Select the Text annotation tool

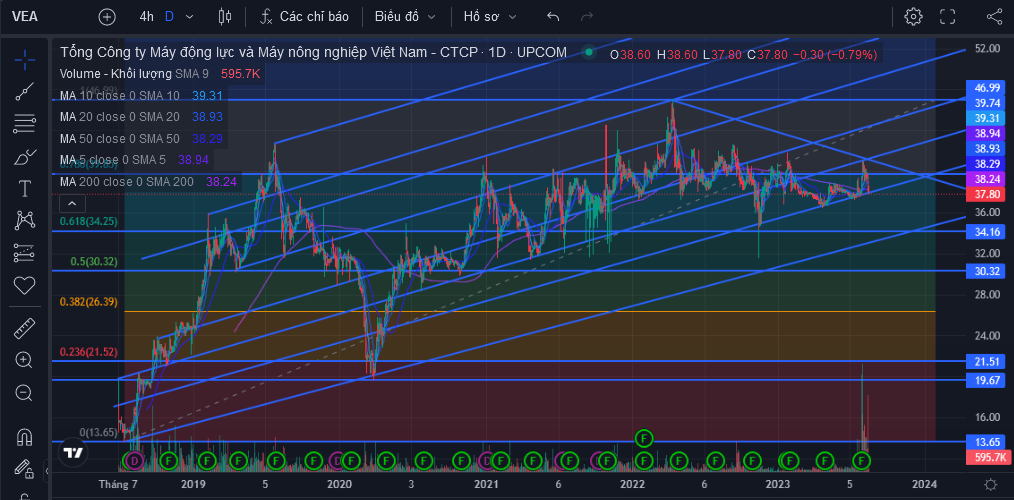(25, 188)
